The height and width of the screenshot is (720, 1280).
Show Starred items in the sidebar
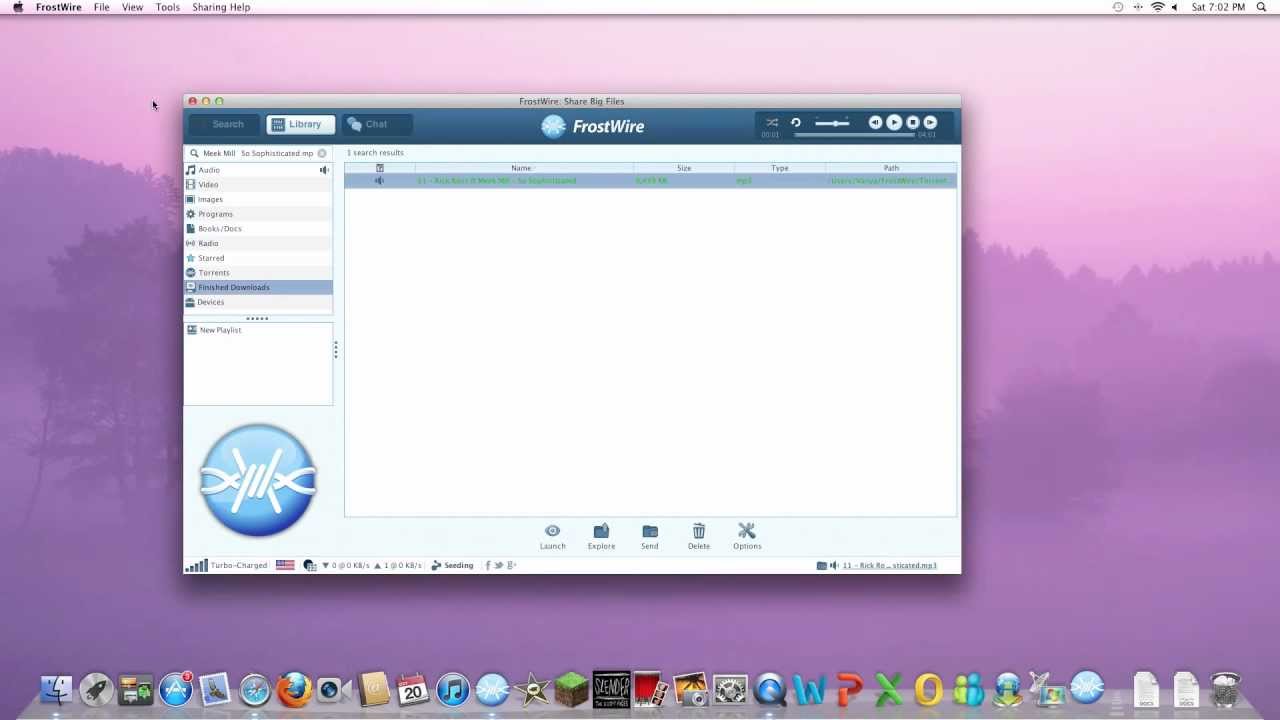pyautogui.click(x=258, y=258)
